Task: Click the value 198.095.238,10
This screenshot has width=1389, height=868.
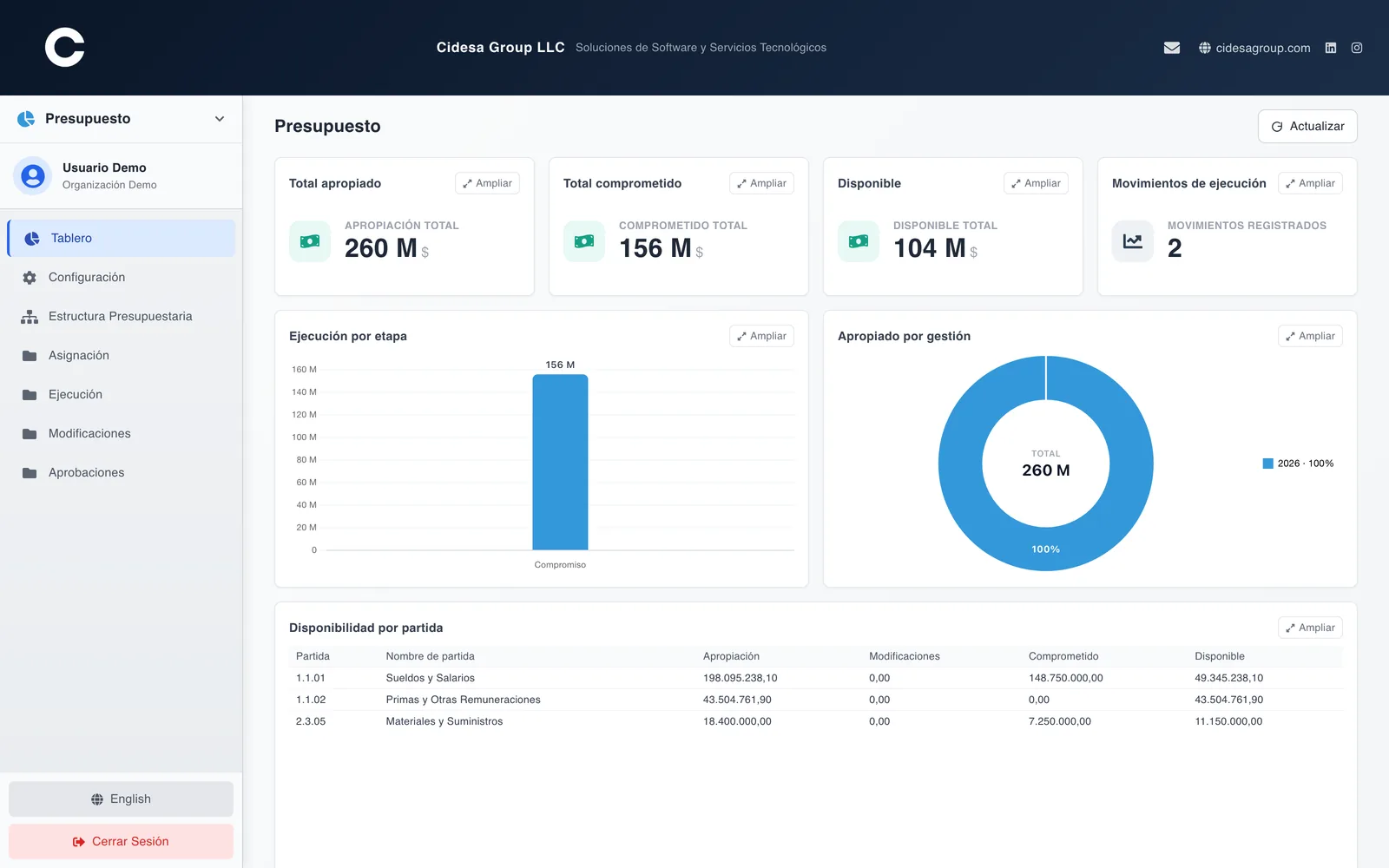Action: point(741,678)
